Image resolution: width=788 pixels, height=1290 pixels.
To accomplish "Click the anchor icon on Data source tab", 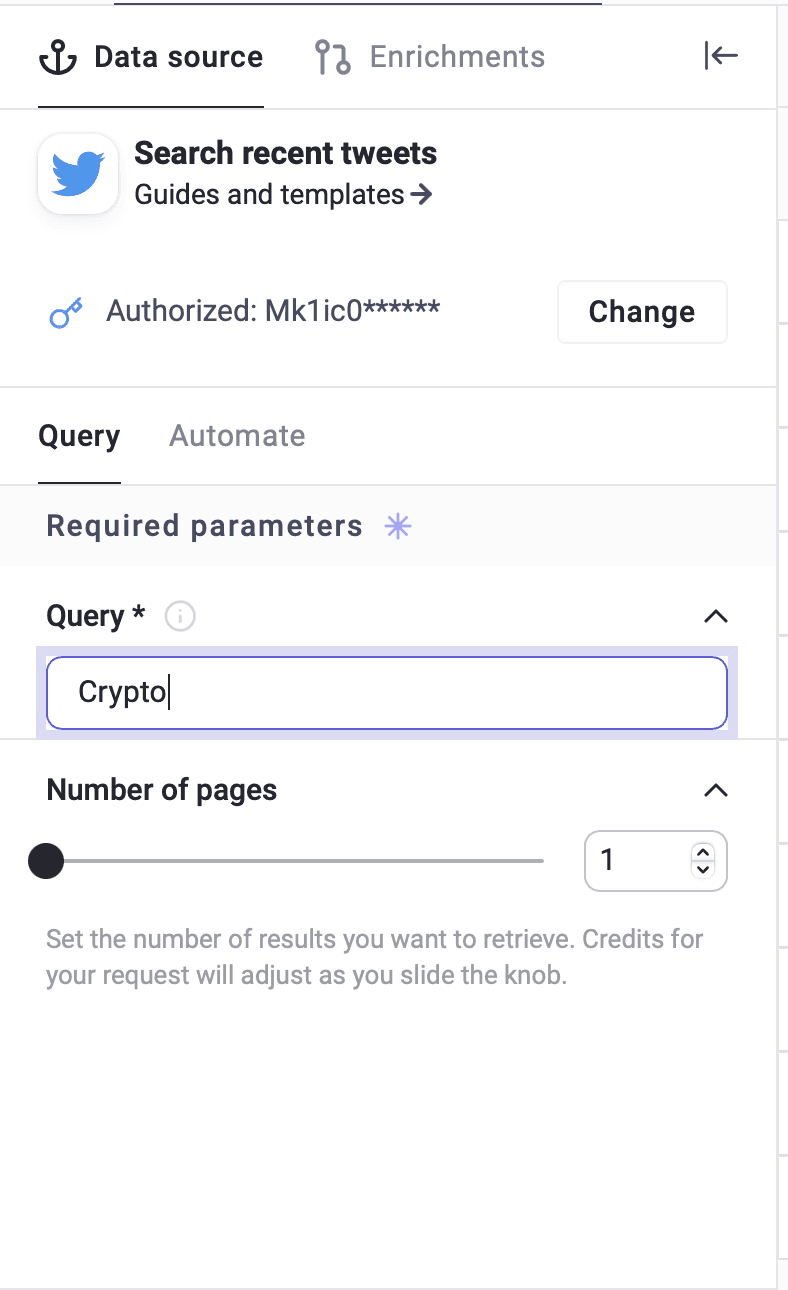I will 57,56.
